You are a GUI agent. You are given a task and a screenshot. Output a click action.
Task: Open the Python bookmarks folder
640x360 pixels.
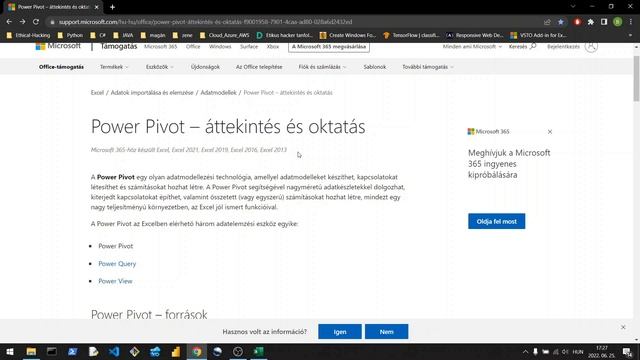pyautogui.click(x=70, y=36)
